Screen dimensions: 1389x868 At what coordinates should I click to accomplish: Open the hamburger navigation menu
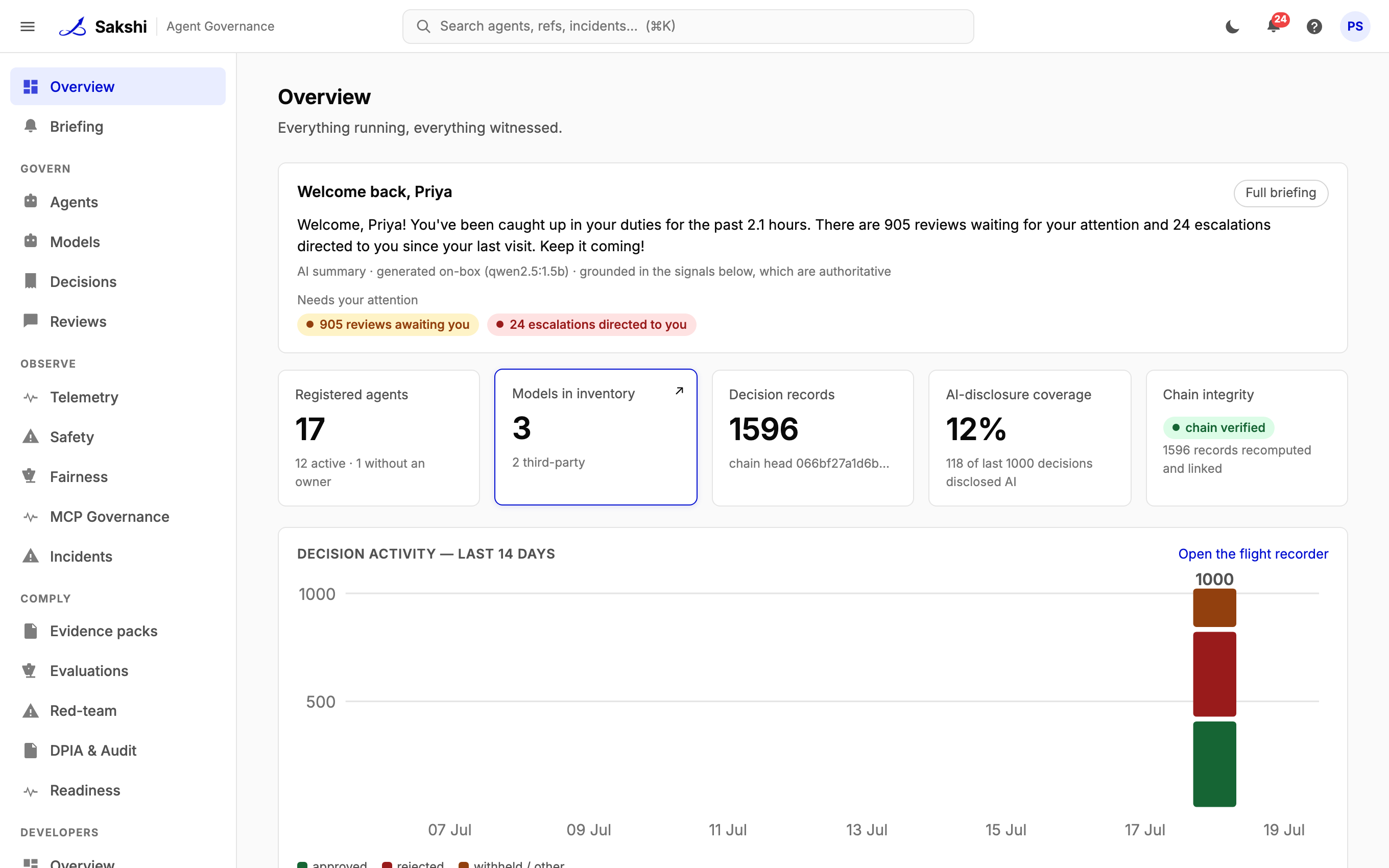pos(28,27)
